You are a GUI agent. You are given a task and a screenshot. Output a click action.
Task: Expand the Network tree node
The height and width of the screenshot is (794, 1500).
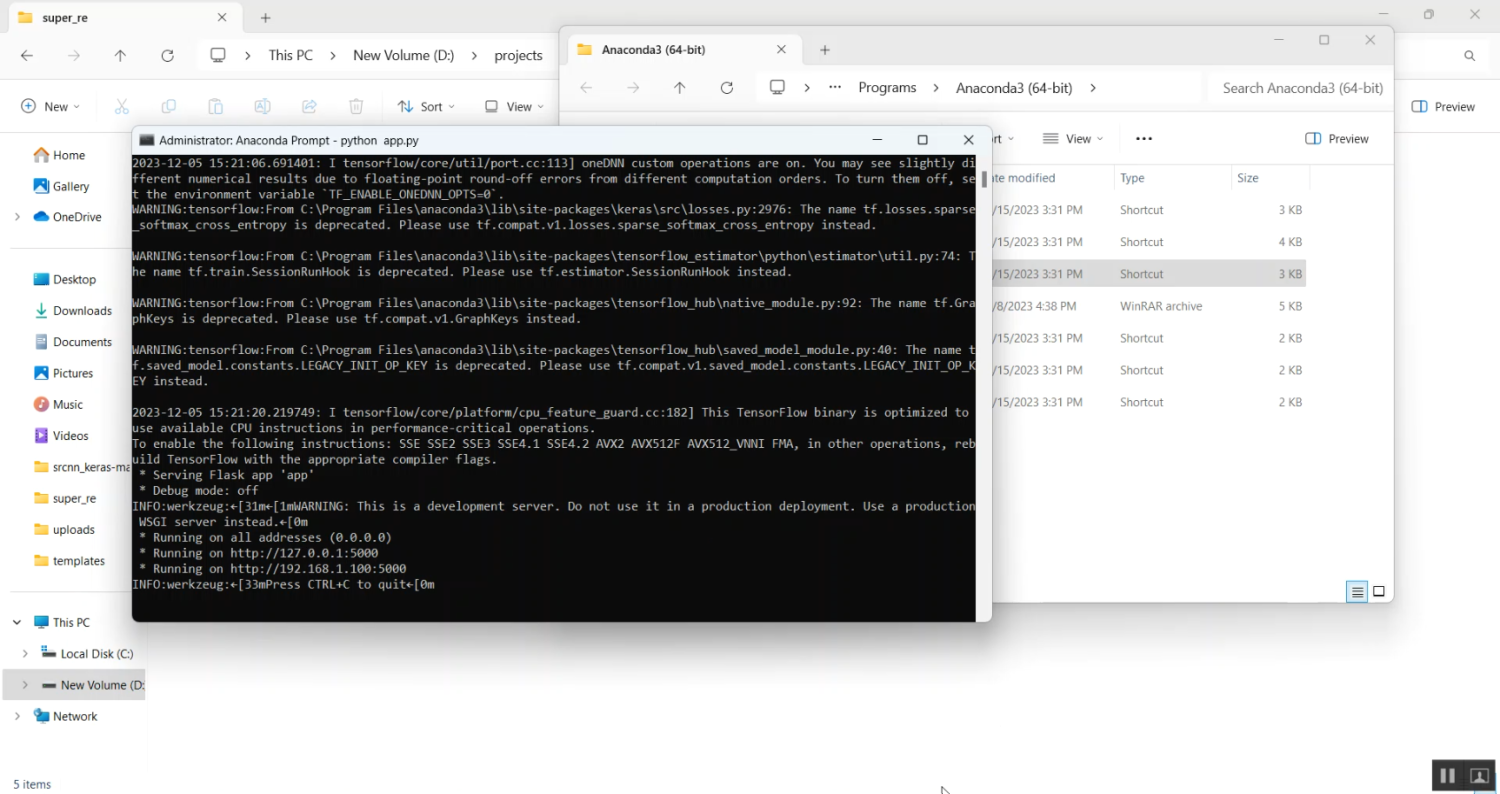[17, 716]
